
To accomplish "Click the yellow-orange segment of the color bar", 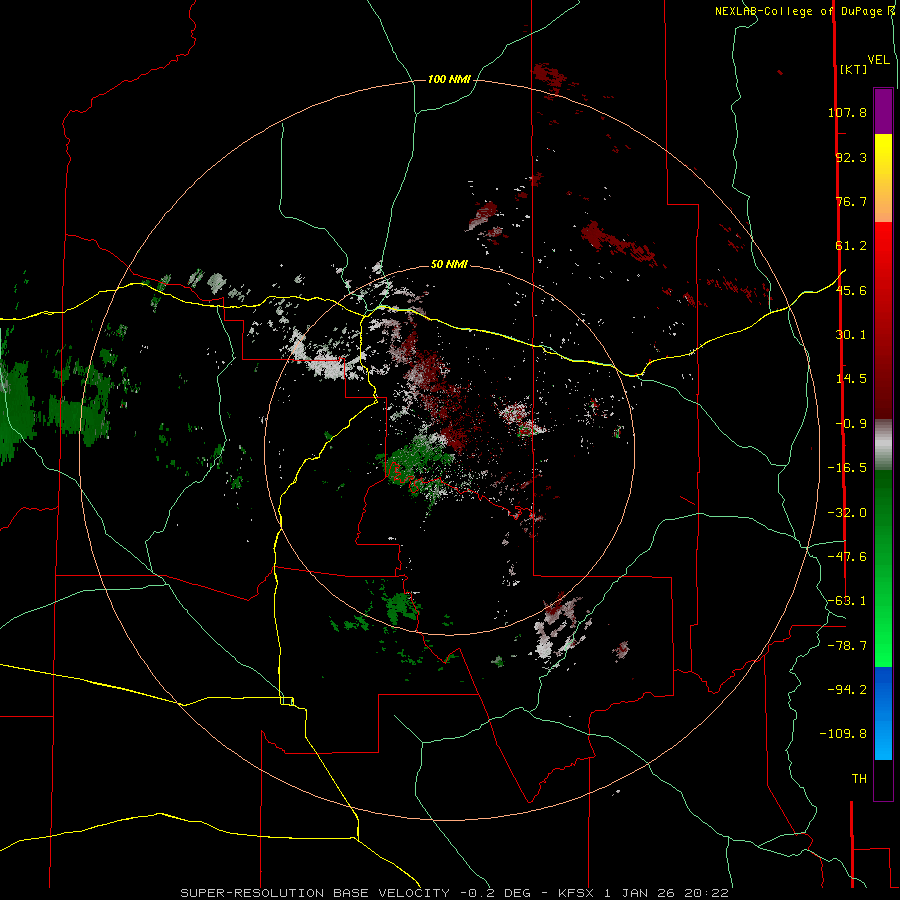I will coord(883,178).
